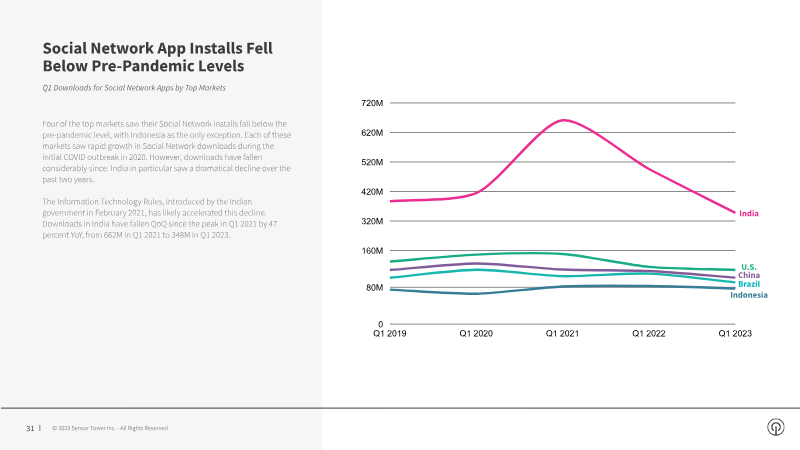Click the India line's peak at Q1 2021

pos(563,120)
